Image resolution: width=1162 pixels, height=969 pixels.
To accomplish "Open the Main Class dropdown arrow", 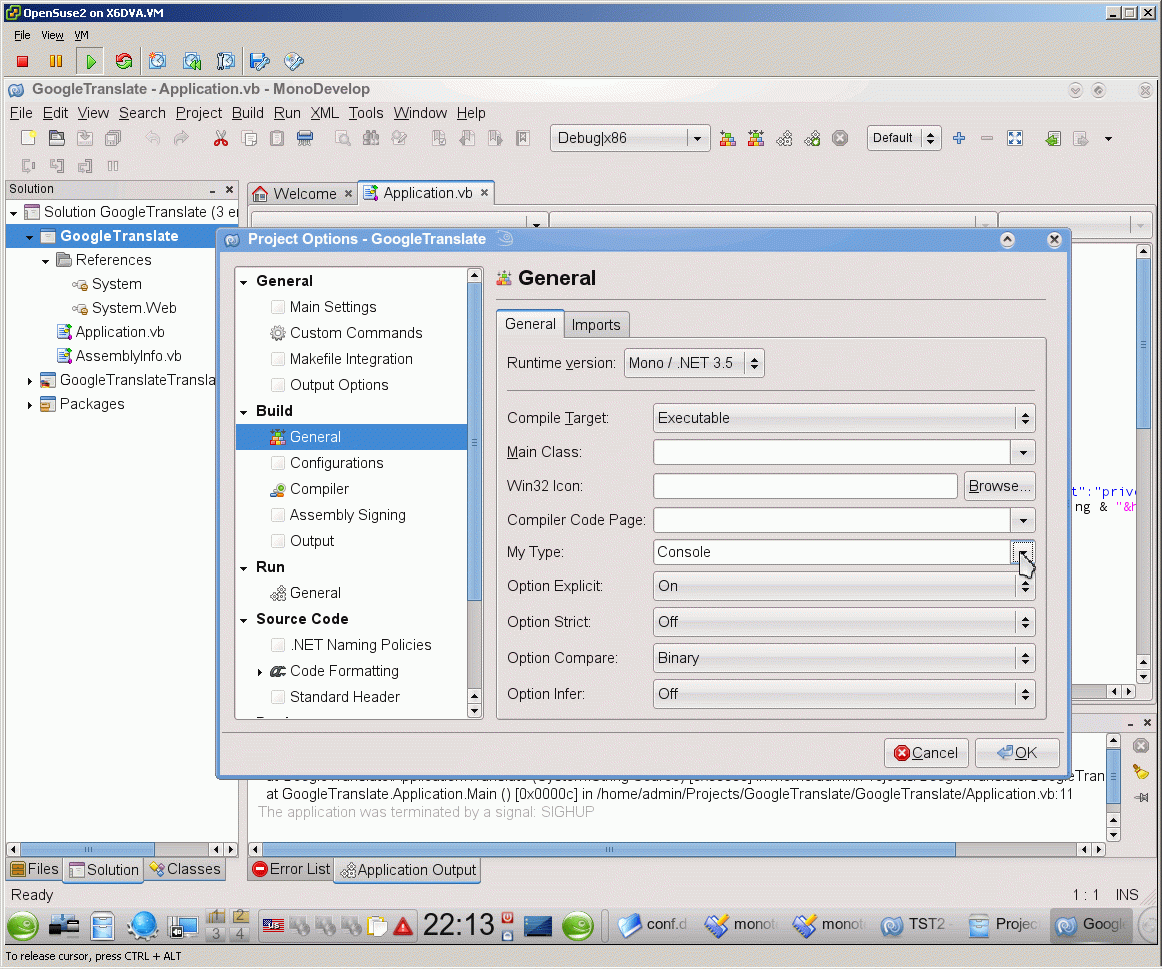I will pyautogui.click(x=1023, y=452).
